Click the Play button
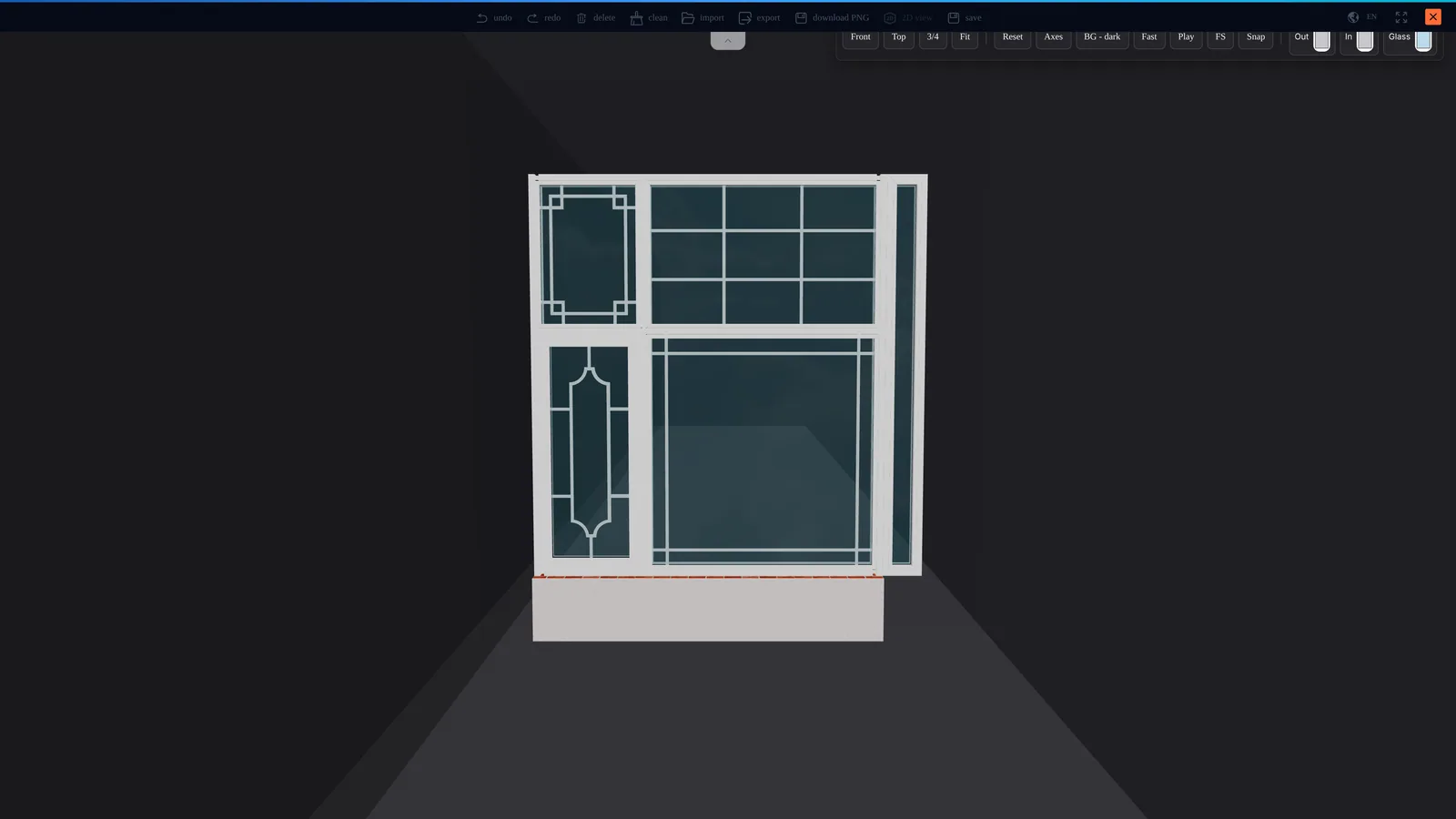 [1186, 37]
